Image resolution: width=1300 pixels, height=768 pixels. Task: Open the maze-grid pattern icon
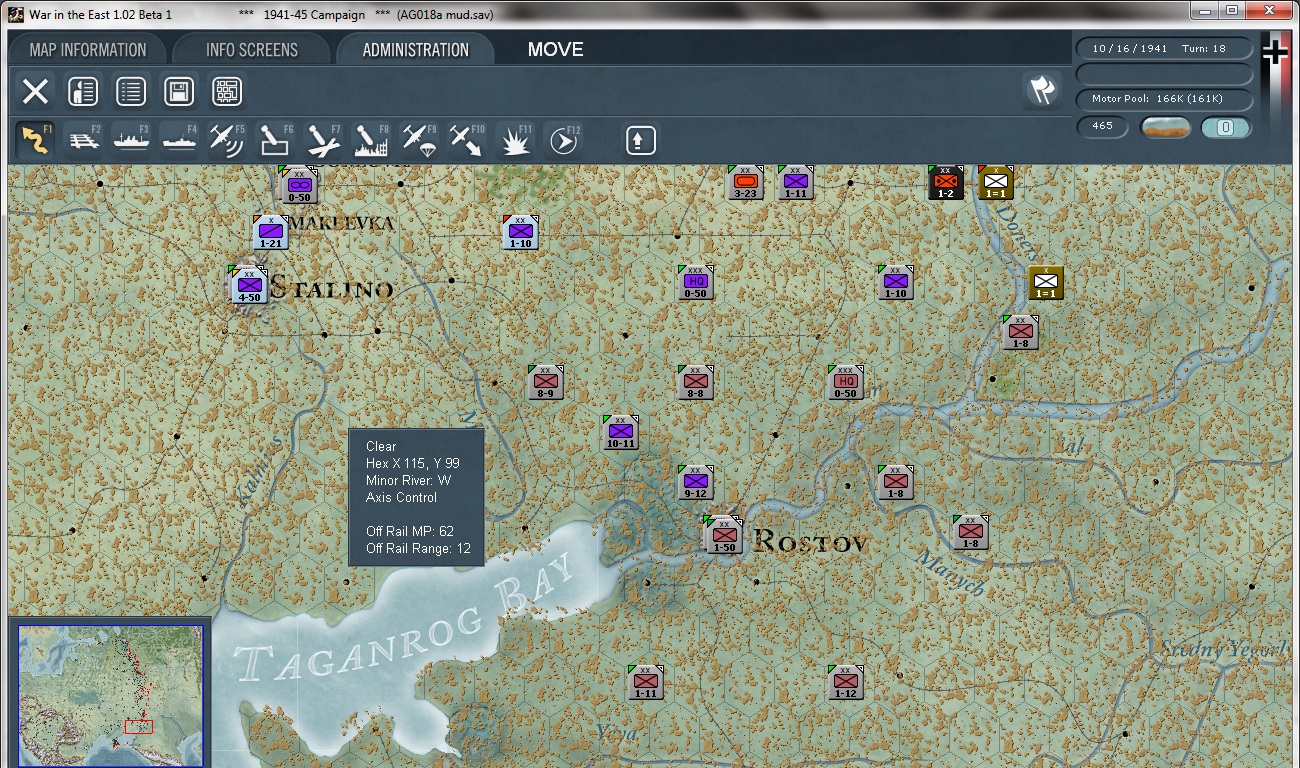[x=227, y=92]
